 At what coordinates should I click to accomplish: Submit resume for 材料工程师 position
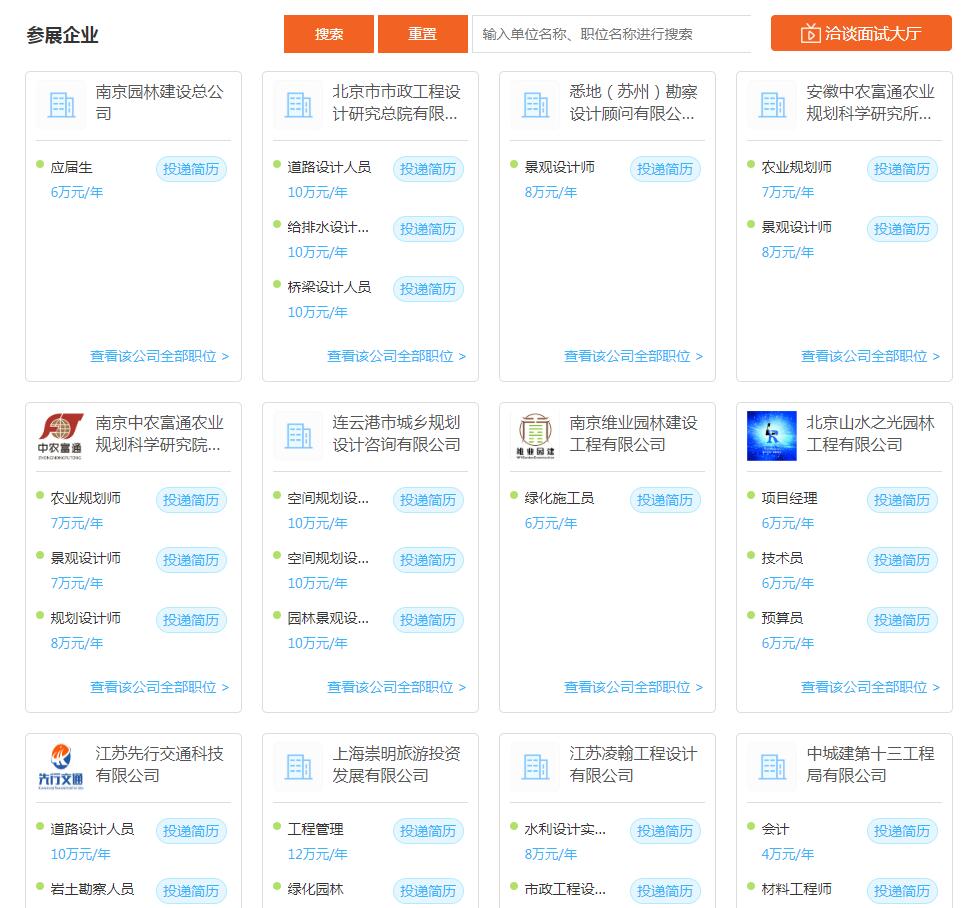click(902, 891)
